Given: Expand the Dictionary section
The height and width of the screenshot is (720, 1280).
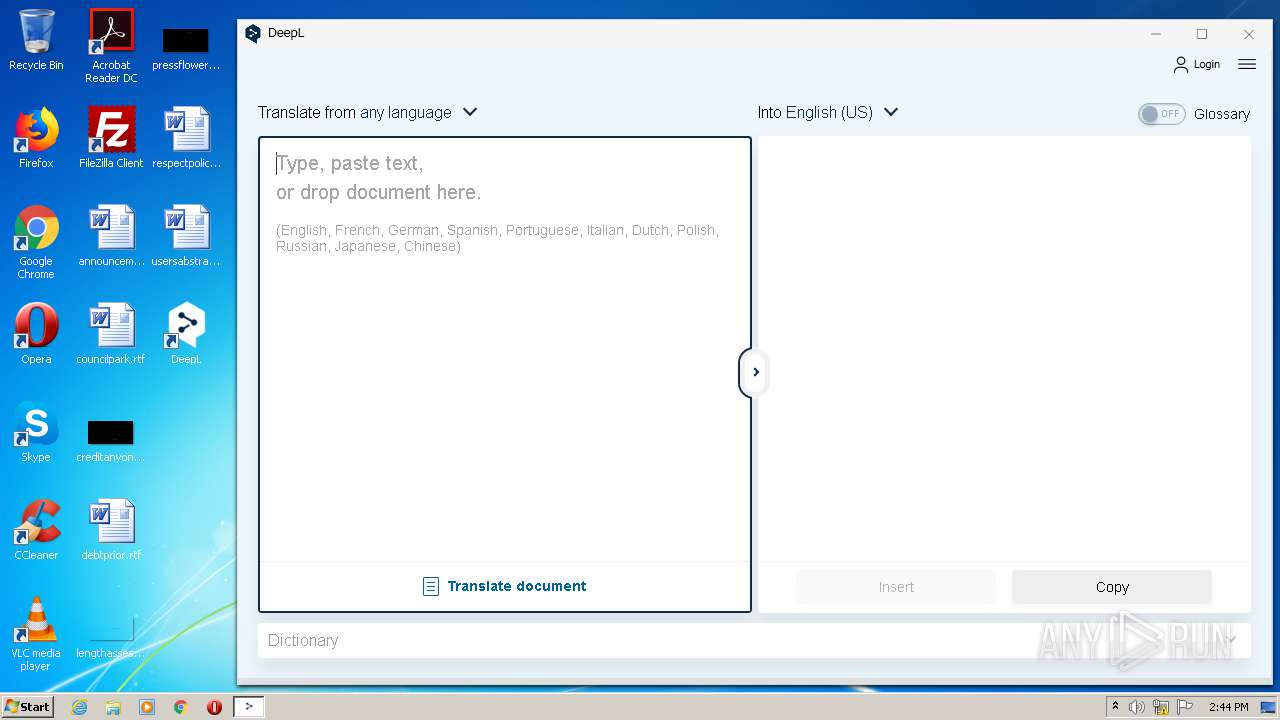Looking at the screenshot, I should pyautogui.click(x=754, y=640).
